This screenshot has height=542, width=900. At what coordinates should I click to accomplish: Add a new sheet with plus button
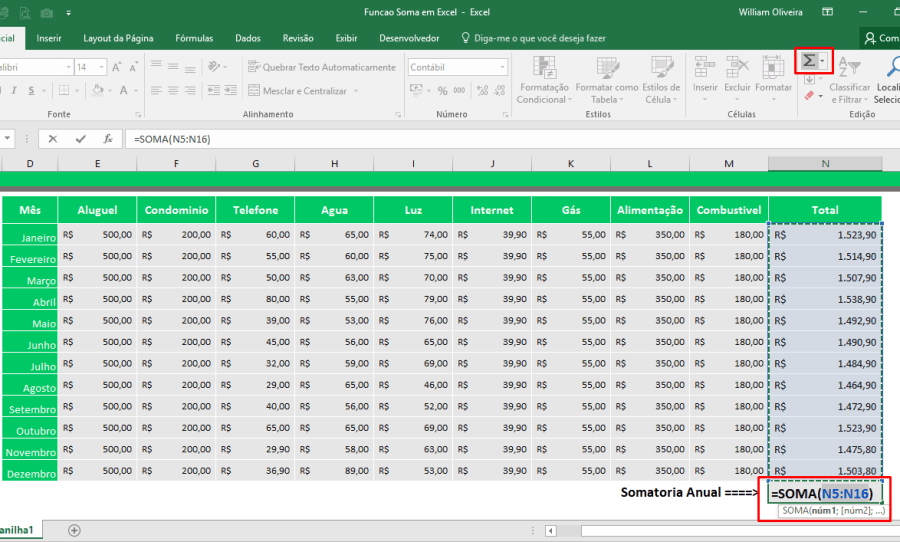click(x=74, y=531)
